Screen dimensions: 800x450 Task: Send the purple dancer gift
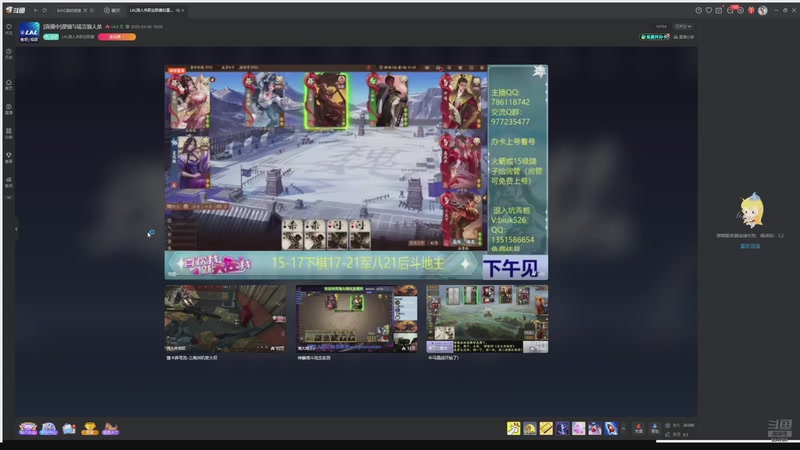tap(562, 428)
